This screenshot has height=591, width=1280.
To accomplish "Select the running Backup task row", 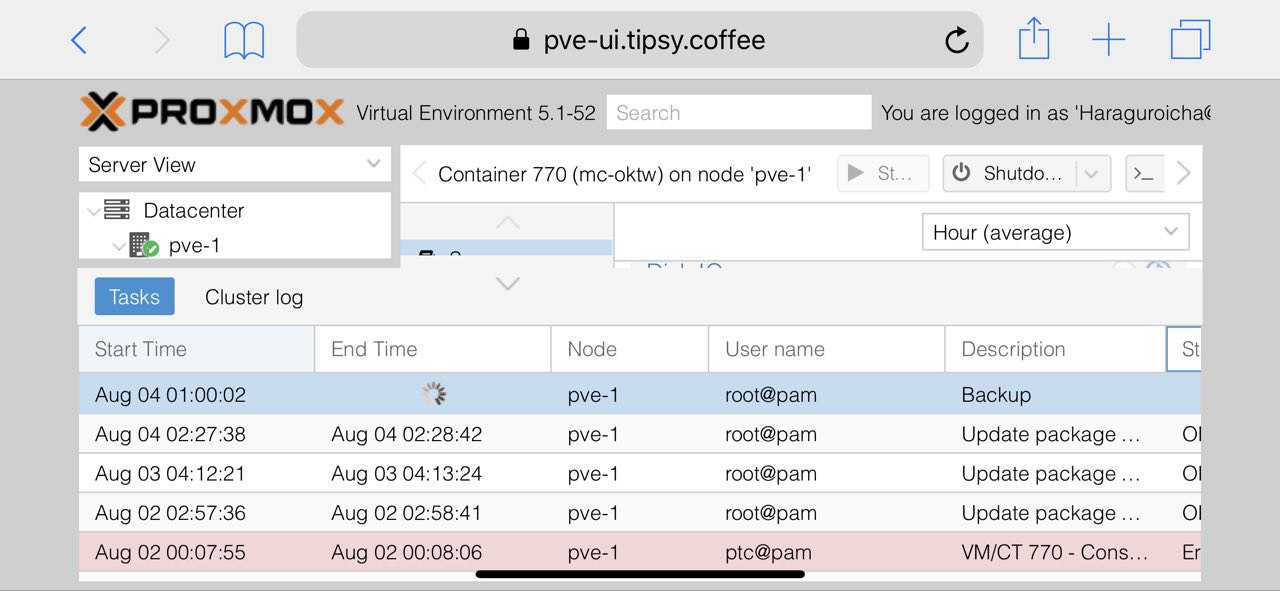I will coord(640,395).
